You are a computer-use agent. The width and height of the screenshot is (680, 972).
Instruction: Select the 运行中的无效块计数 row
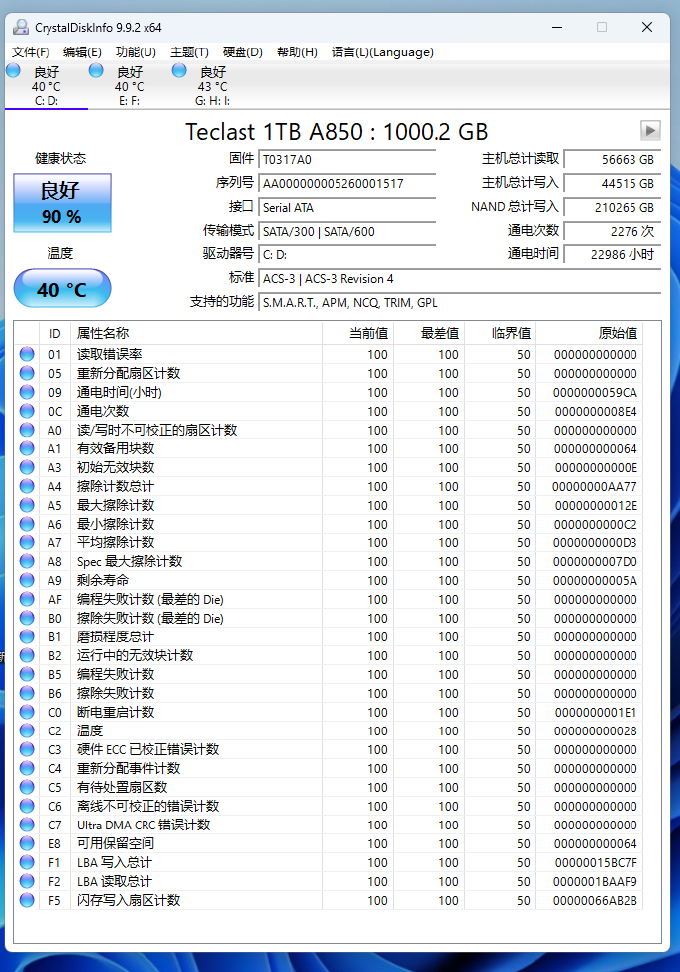(329, 655)
